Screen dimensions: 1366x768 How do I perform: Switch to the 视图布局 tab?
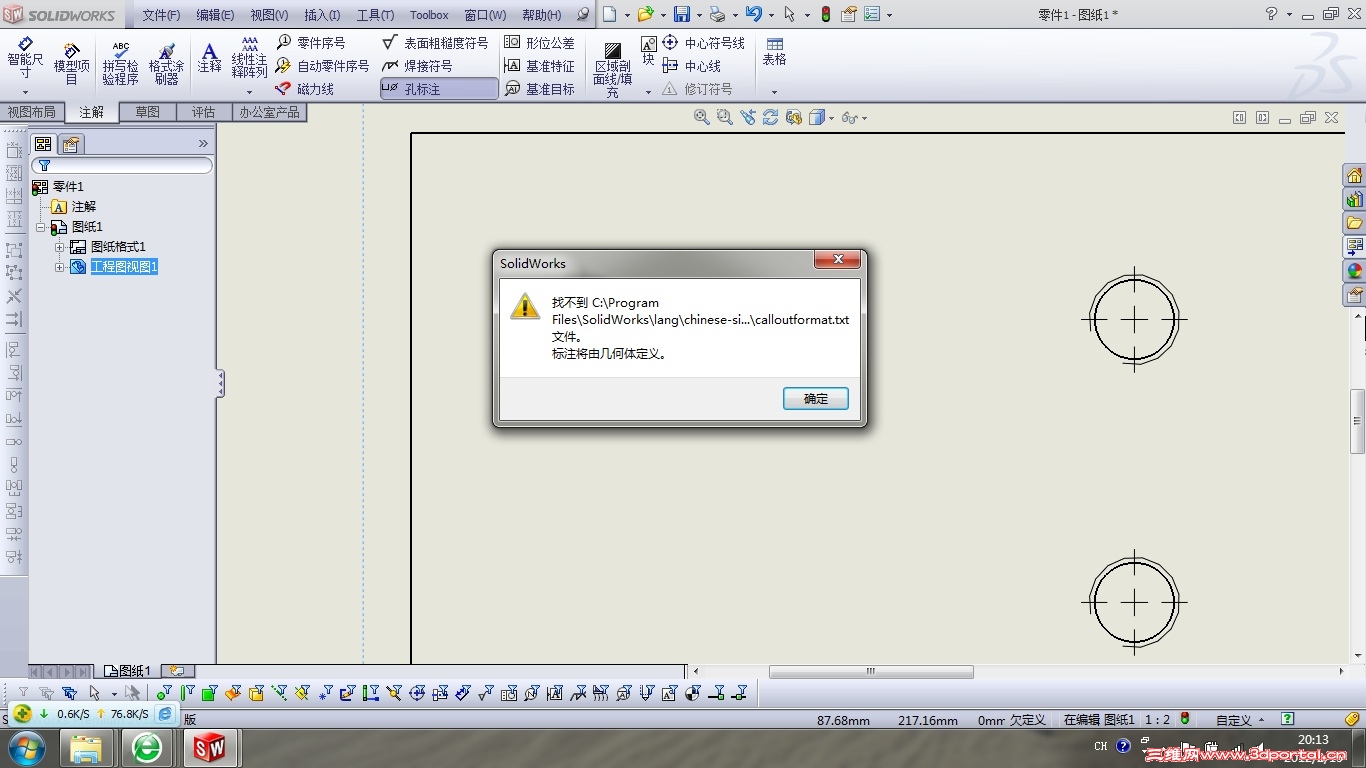tap(32, 112)
